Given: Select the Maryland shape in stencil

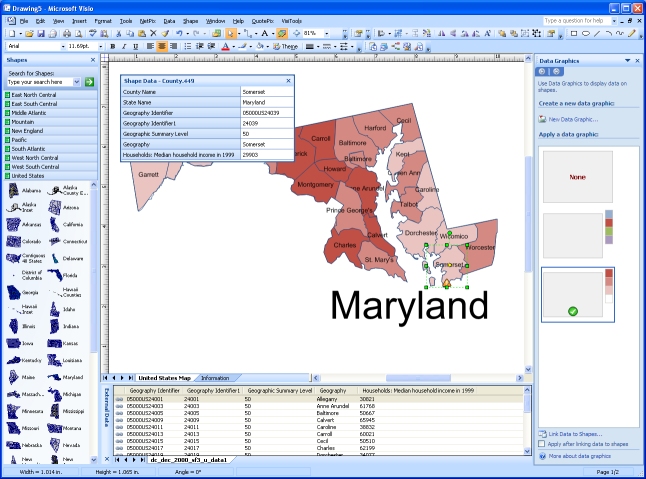Looking at the screenshot, I should [x=65, y=377].
